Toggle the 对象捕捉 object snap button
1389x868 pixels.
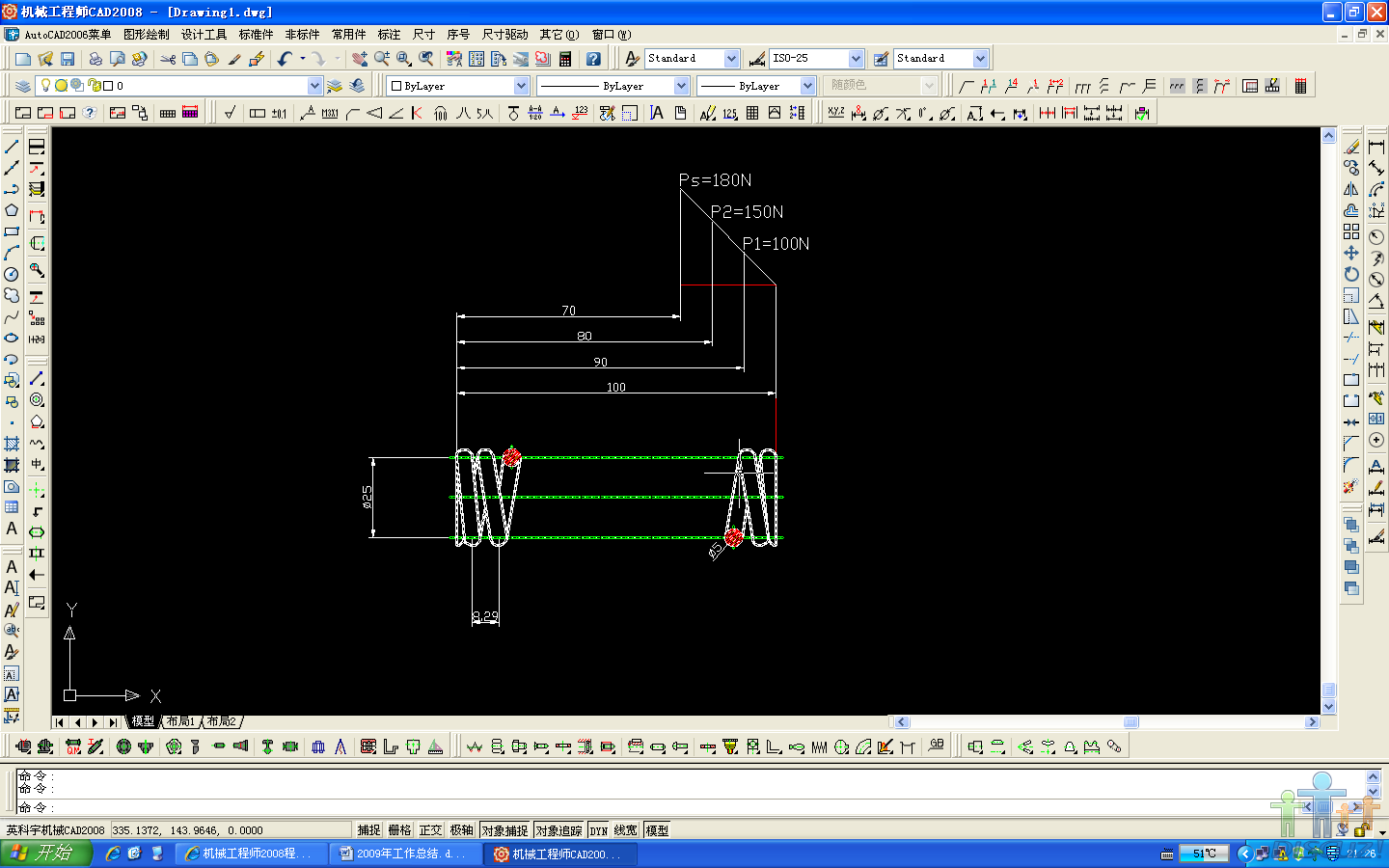click(x=504, y=830)
